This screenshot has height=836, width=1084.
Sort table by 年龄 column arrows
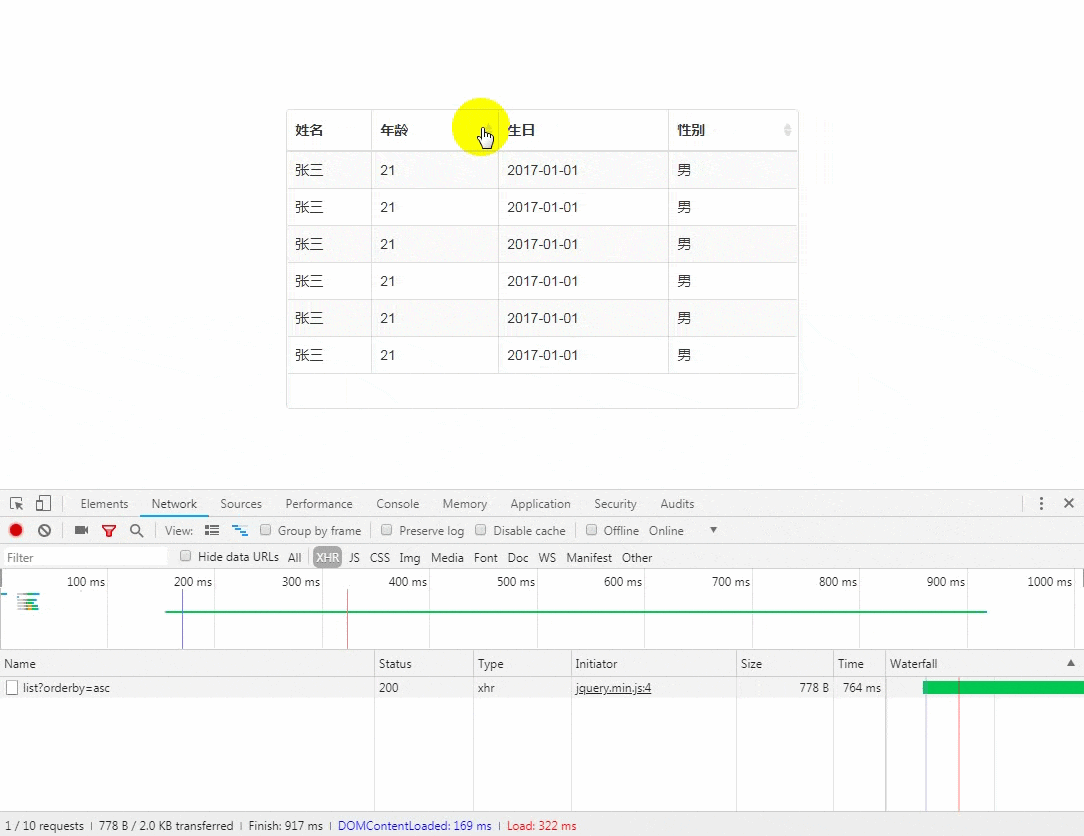[489, 130]
